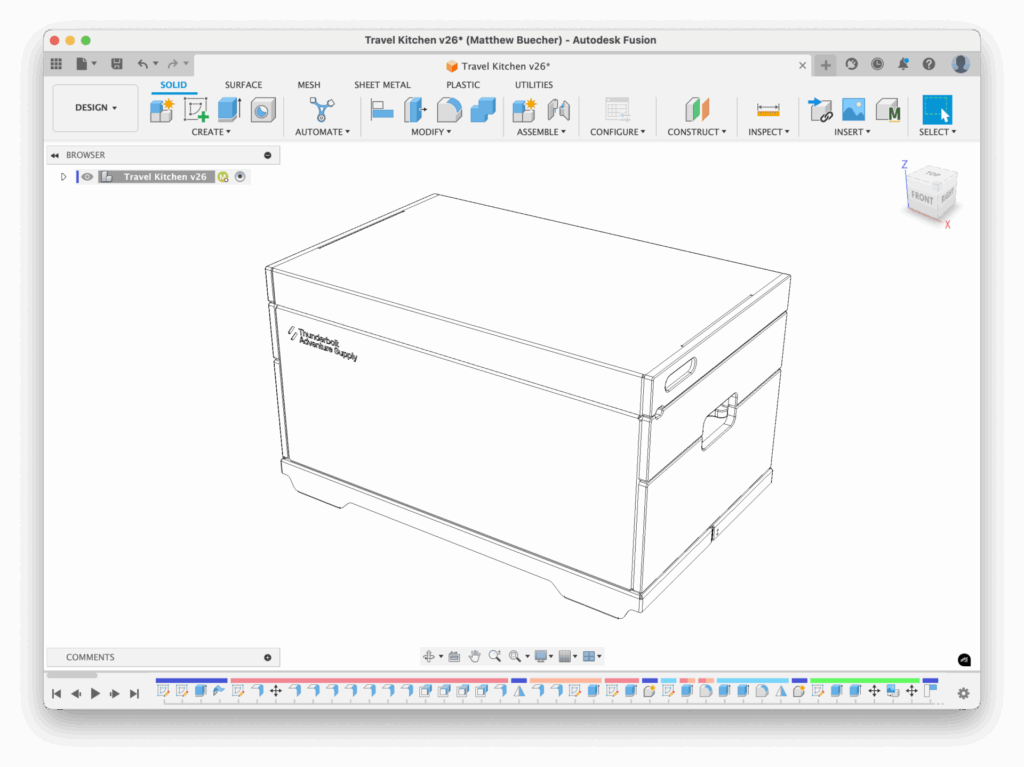
Task: Select the Pan hand tool
Action: click(x=474, y=656)
